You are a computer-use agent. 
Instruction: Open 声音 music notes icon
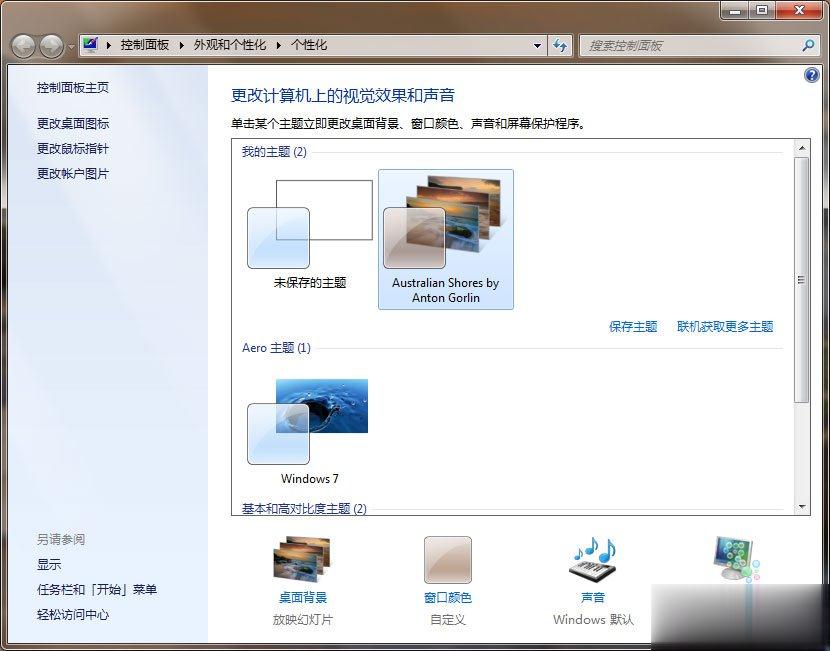[x=594, y=559]
